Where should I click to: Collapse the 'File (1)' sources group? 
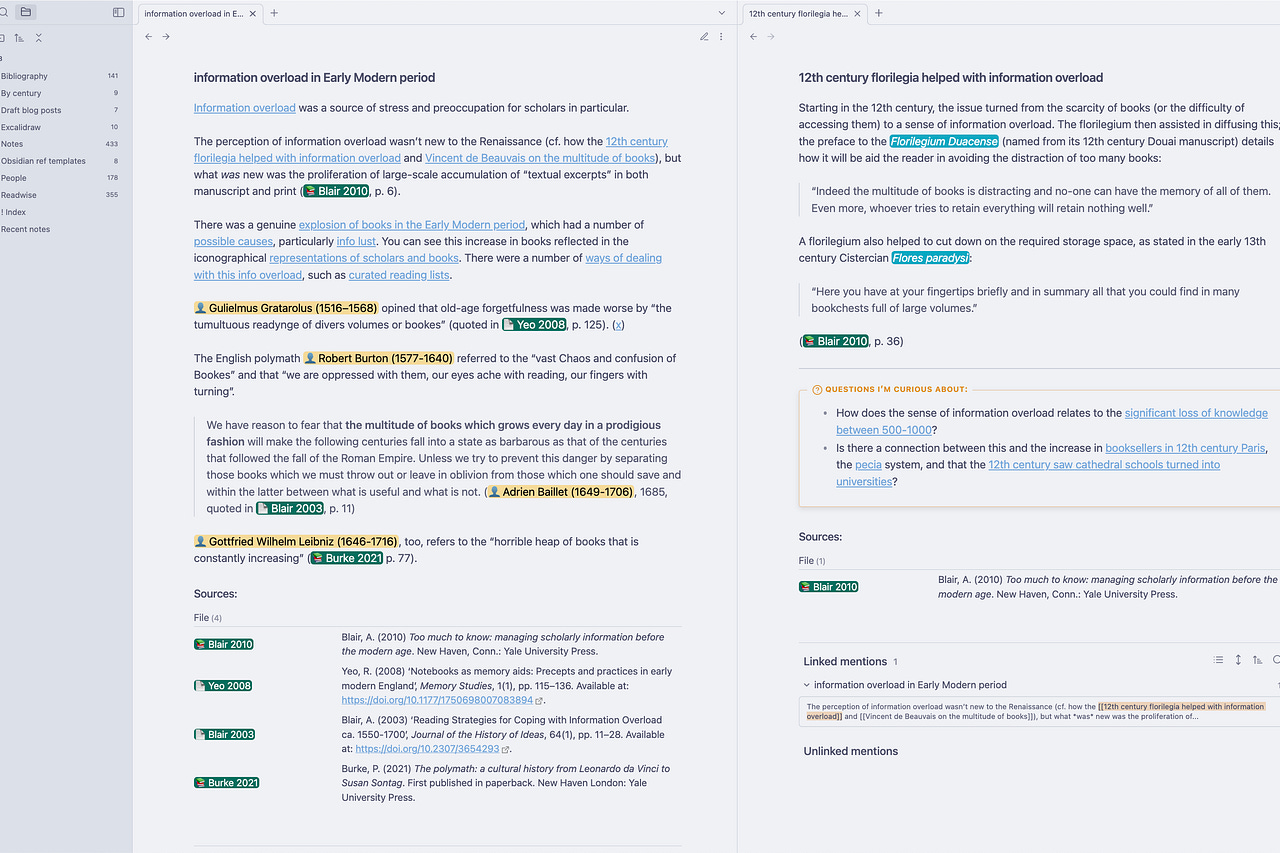(x=812, y=561)
